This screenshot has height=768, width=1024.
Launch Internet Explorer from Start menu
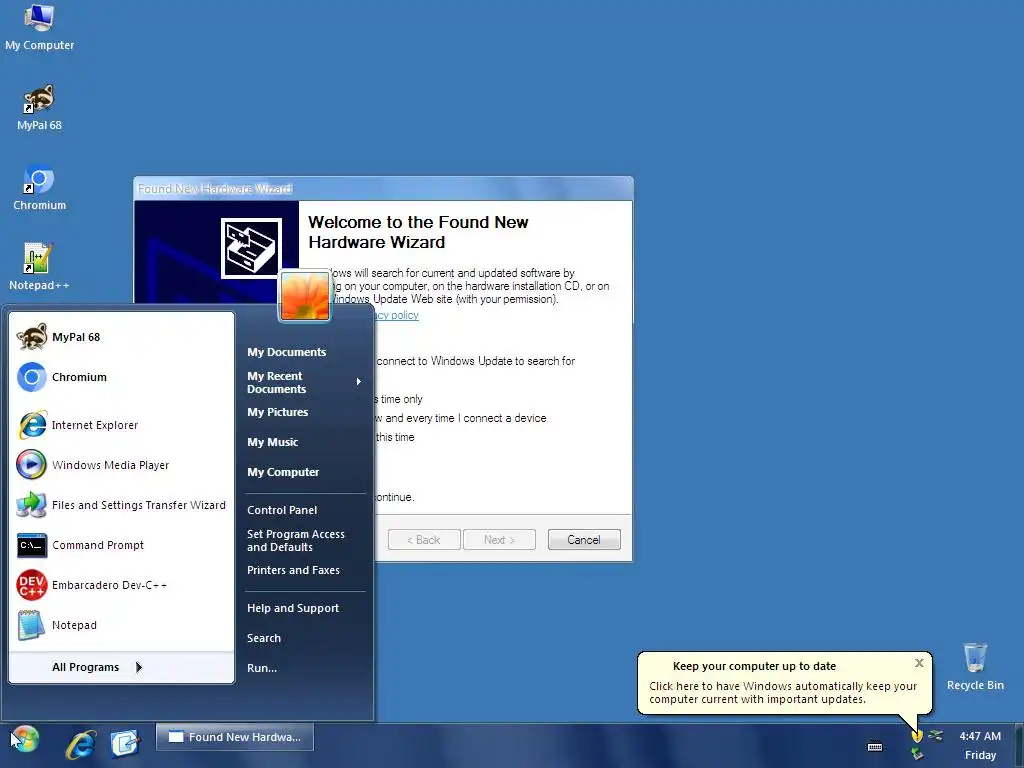click(x=121, y=425)
